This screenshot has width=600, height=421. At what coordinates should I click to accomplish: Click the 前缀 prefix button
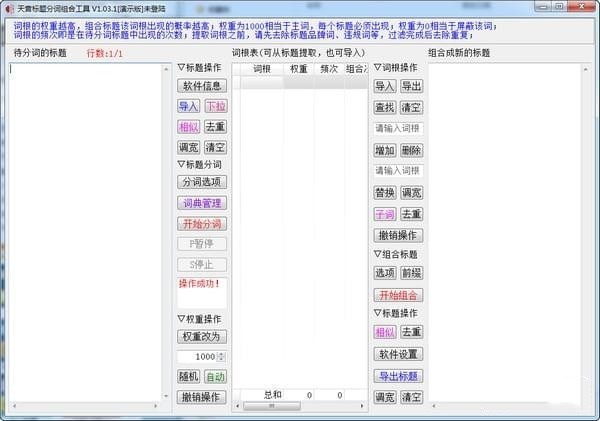pyautogui.click(x=411, y=273)
